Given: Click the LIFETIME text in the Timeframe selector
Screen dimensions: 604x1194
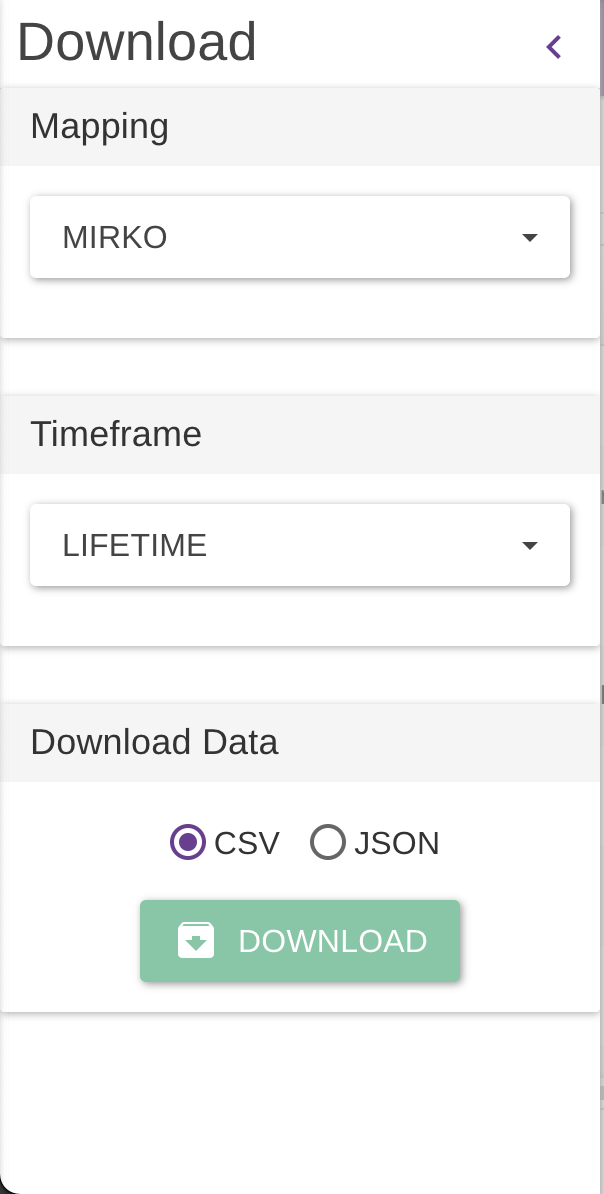Looking at the screenshot, I should 135,545.
